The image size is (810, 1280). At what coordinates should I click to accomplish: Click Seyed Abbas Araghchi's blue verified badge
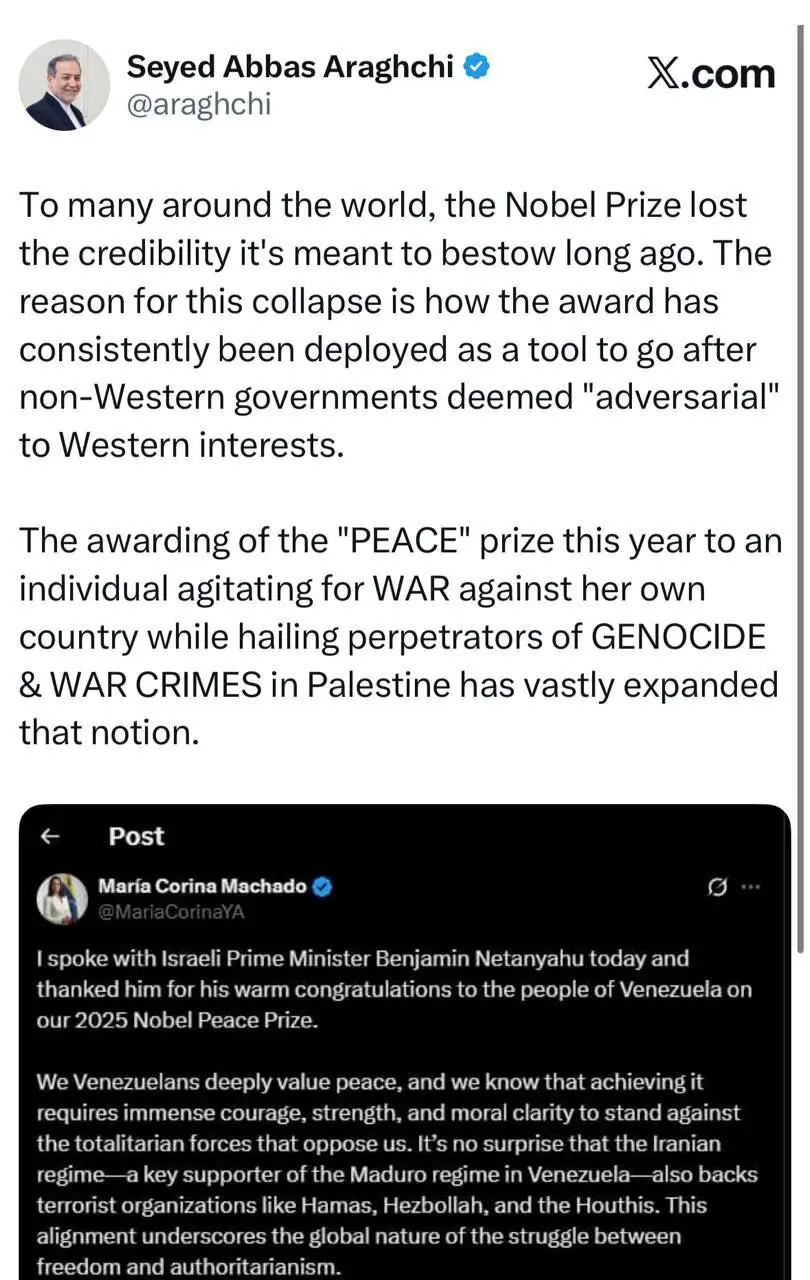coord(478,67)
